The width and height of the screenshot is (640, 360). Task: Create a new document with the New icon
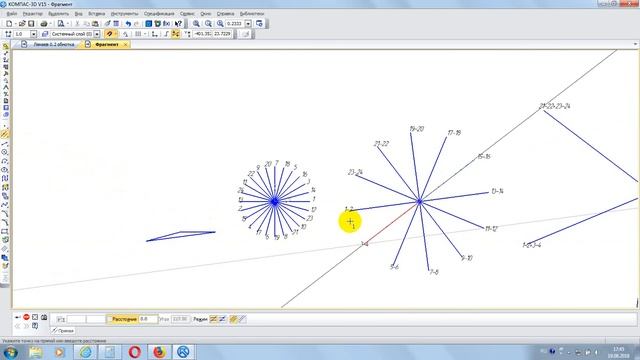(x=9, y=24)
